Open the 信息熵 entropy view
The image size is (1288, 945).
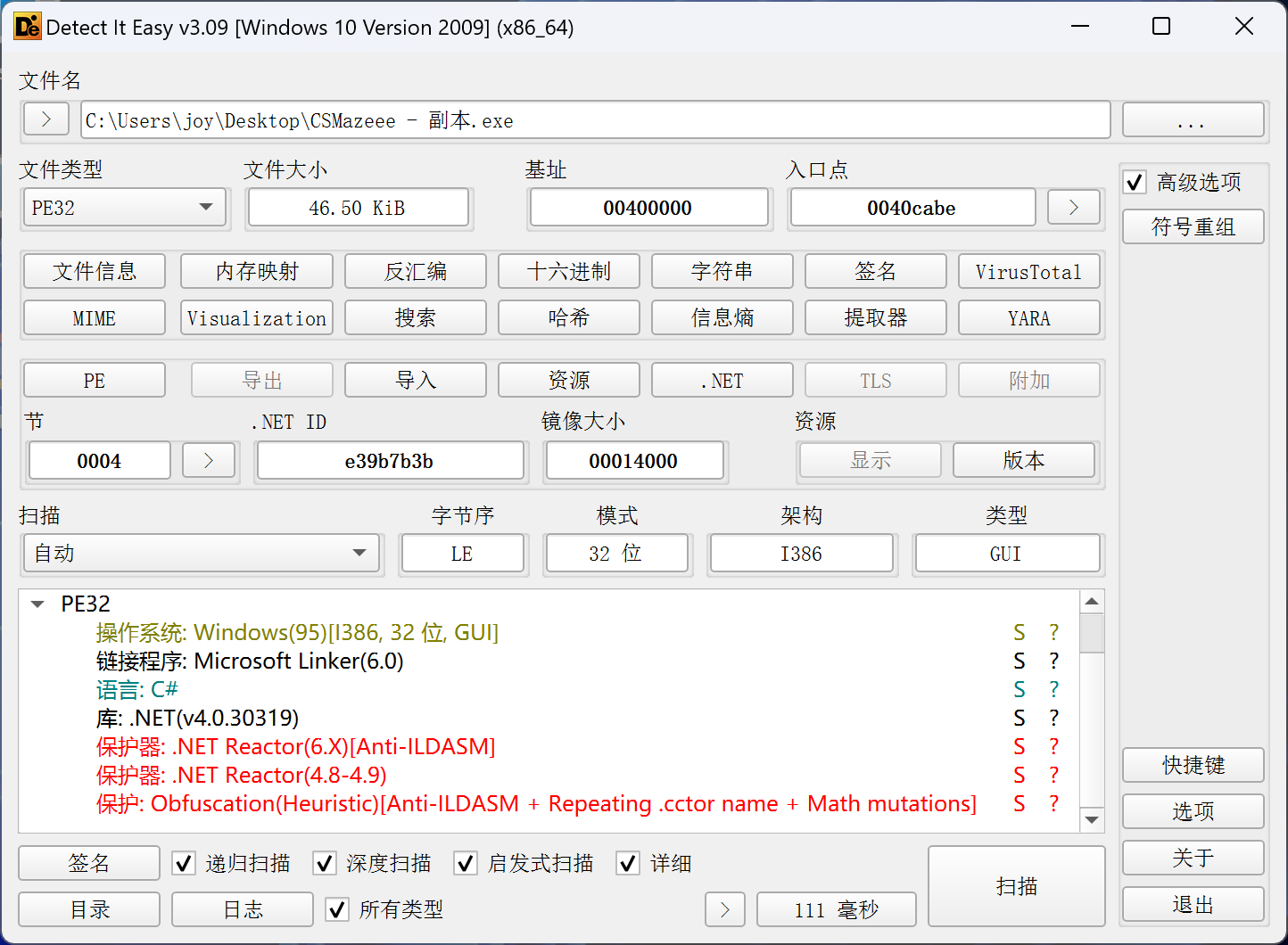click(722, 318)
